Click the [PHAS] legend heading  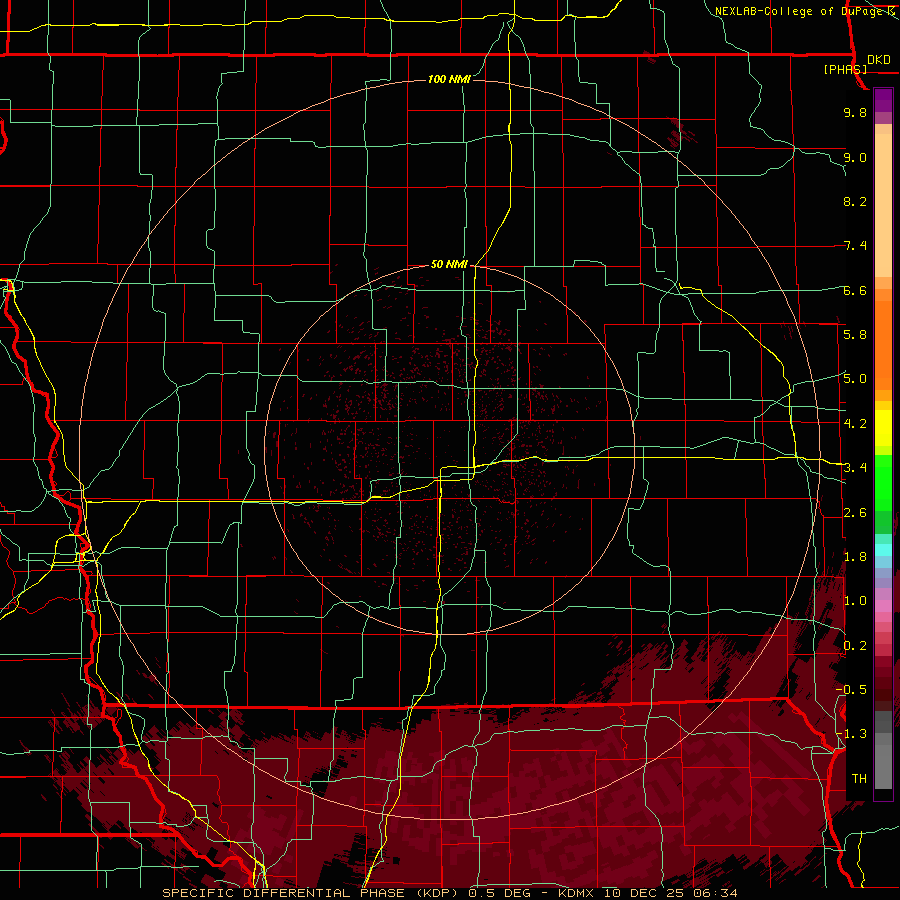click(x=845, y=69)
